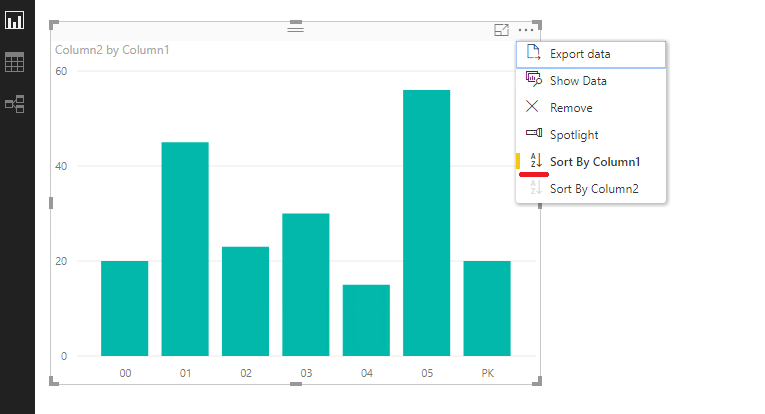
Task: Select the bar for category 01
Action: point(185,249)
